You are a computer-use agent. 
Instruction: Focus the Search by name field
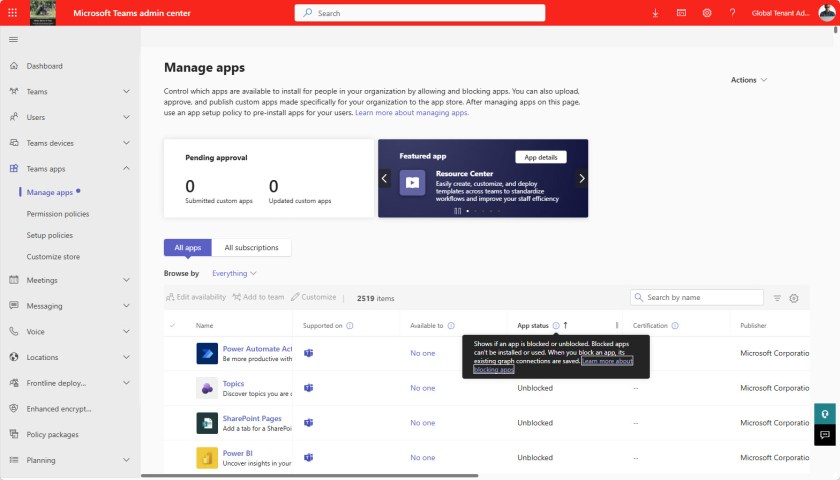point(697,297)
